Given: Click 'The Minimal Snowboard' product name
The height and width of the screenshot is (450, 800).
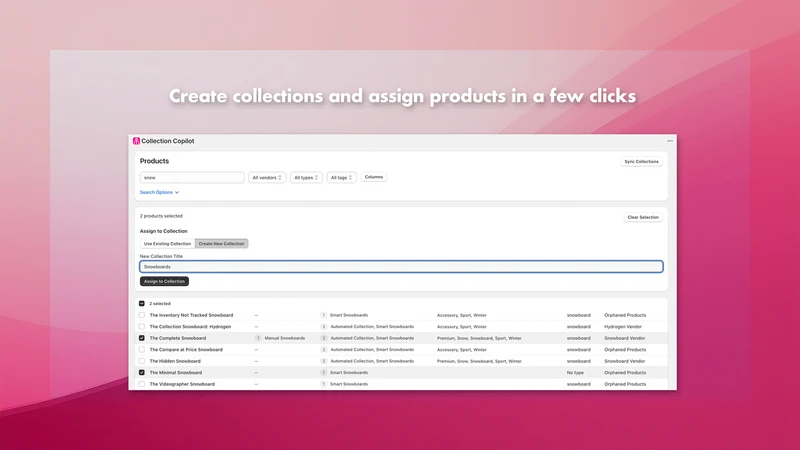Looking at the screenshot, I should coord(176,372).
